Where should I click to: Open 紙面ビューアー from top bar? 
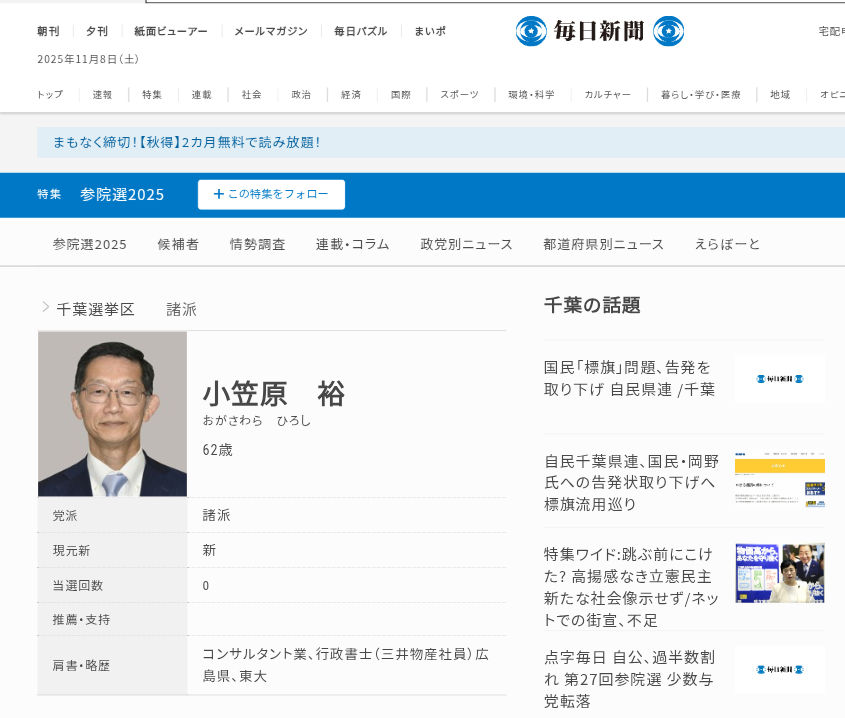171,31
